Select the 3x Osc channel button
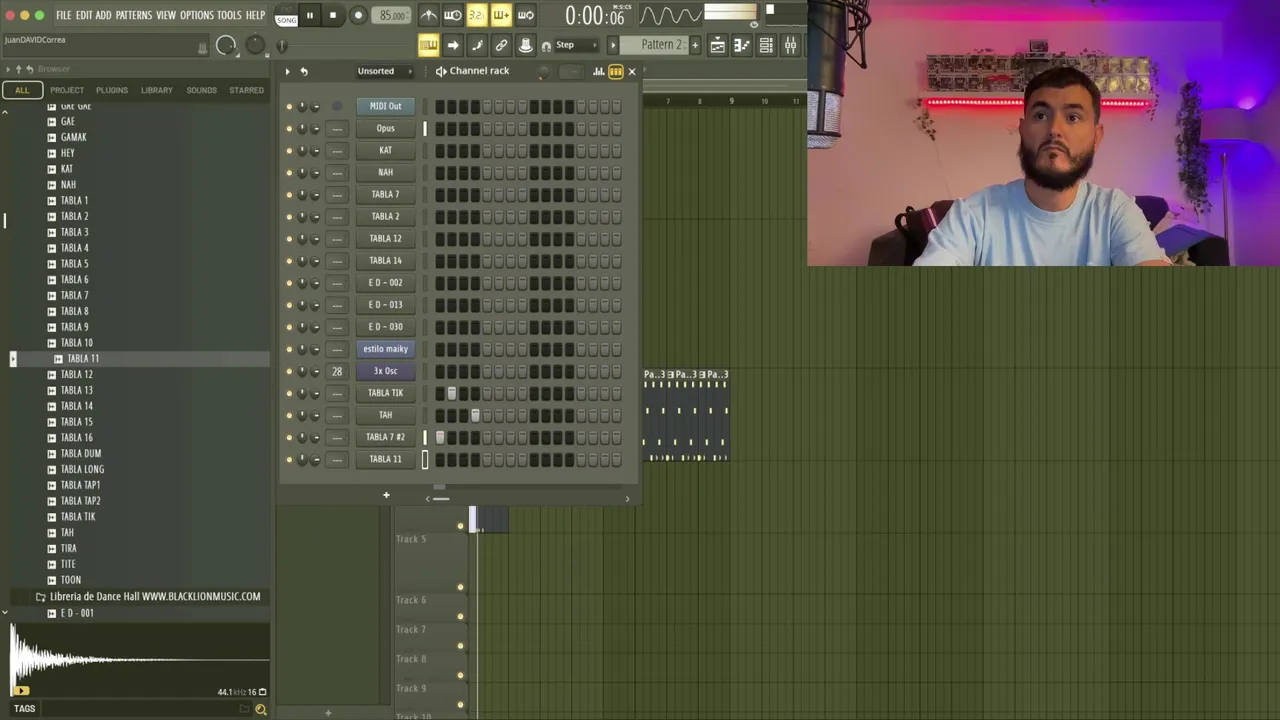The image size is (1280, 720). click(x=386, y=371)
